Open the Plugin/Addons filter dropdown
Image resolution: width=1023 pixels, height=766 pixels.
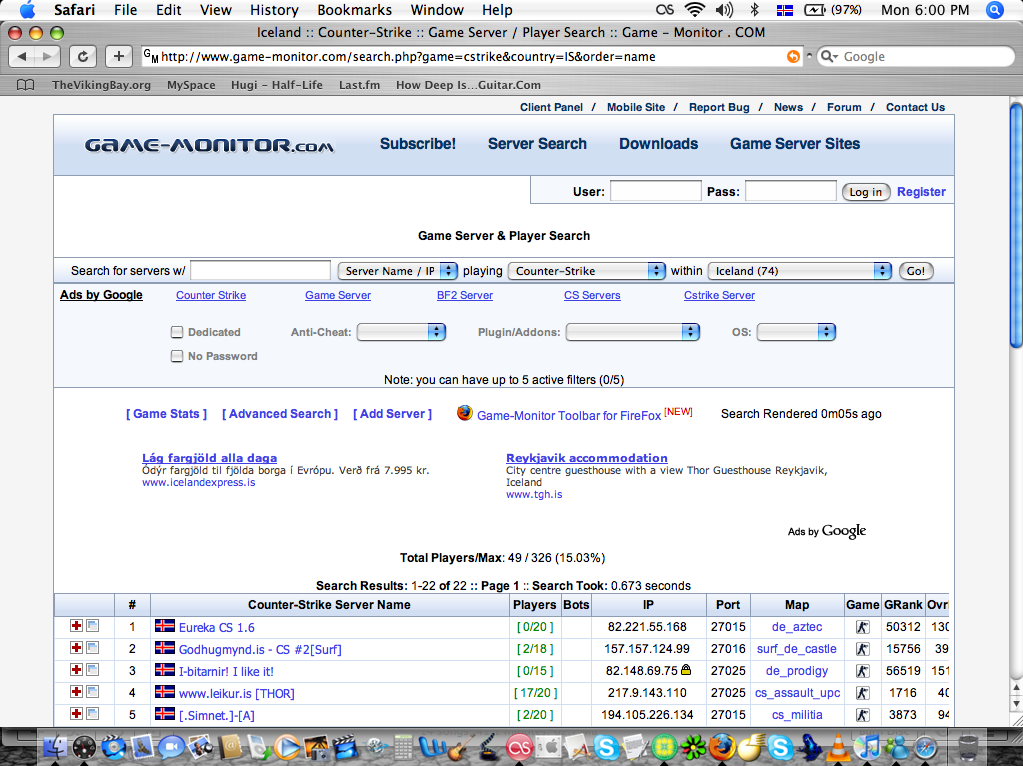coord(632,332)
